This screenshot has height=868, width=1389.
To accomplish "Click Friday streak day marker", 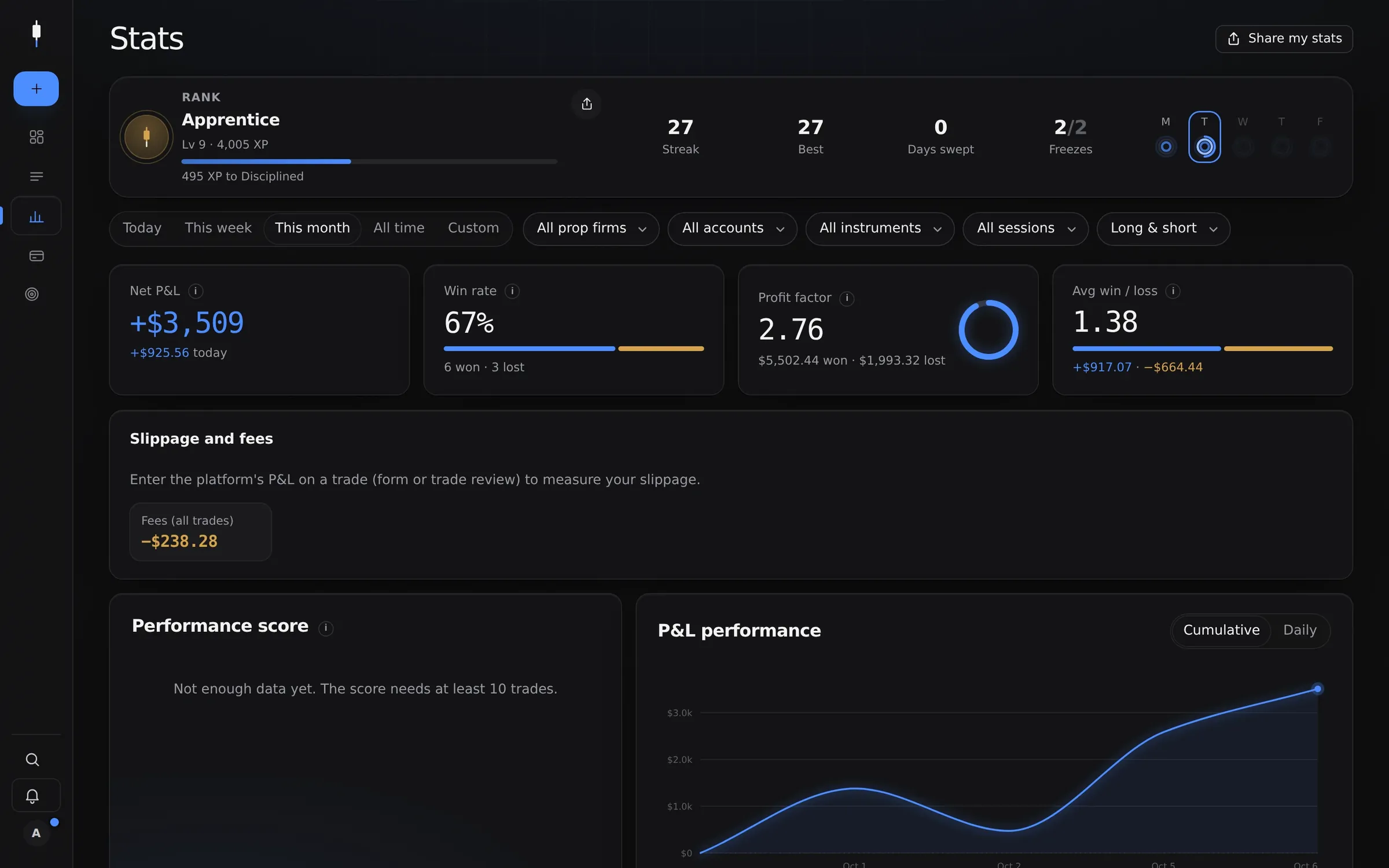I will coord(1320,137).
